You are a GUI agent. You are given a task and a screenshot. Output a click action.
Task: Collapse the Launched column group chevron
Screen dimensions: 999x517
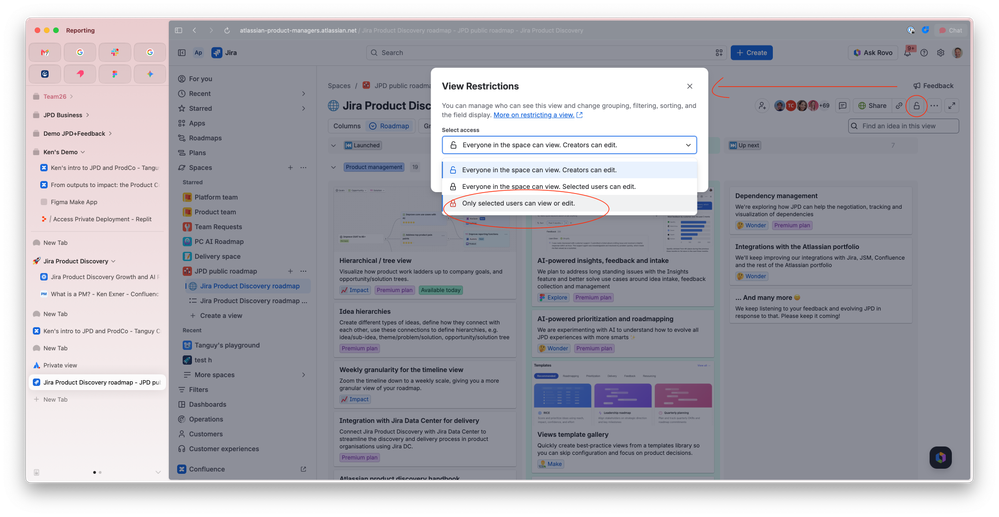pos(333,145)
